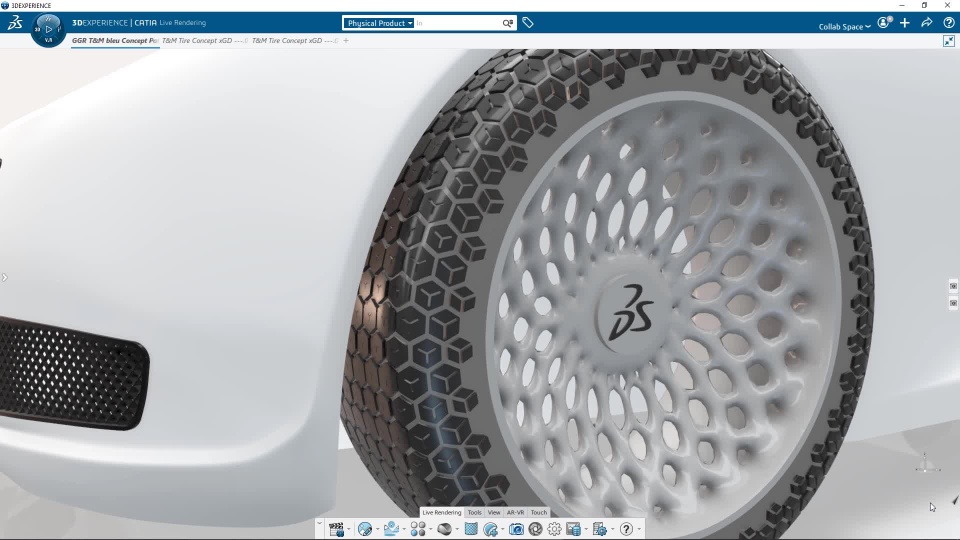Click the ambience scene icon in the bottom toolbar
Image resolution: width=960 pixels, height=540 pixels.
pyautogui.click(x=391, y=529)
